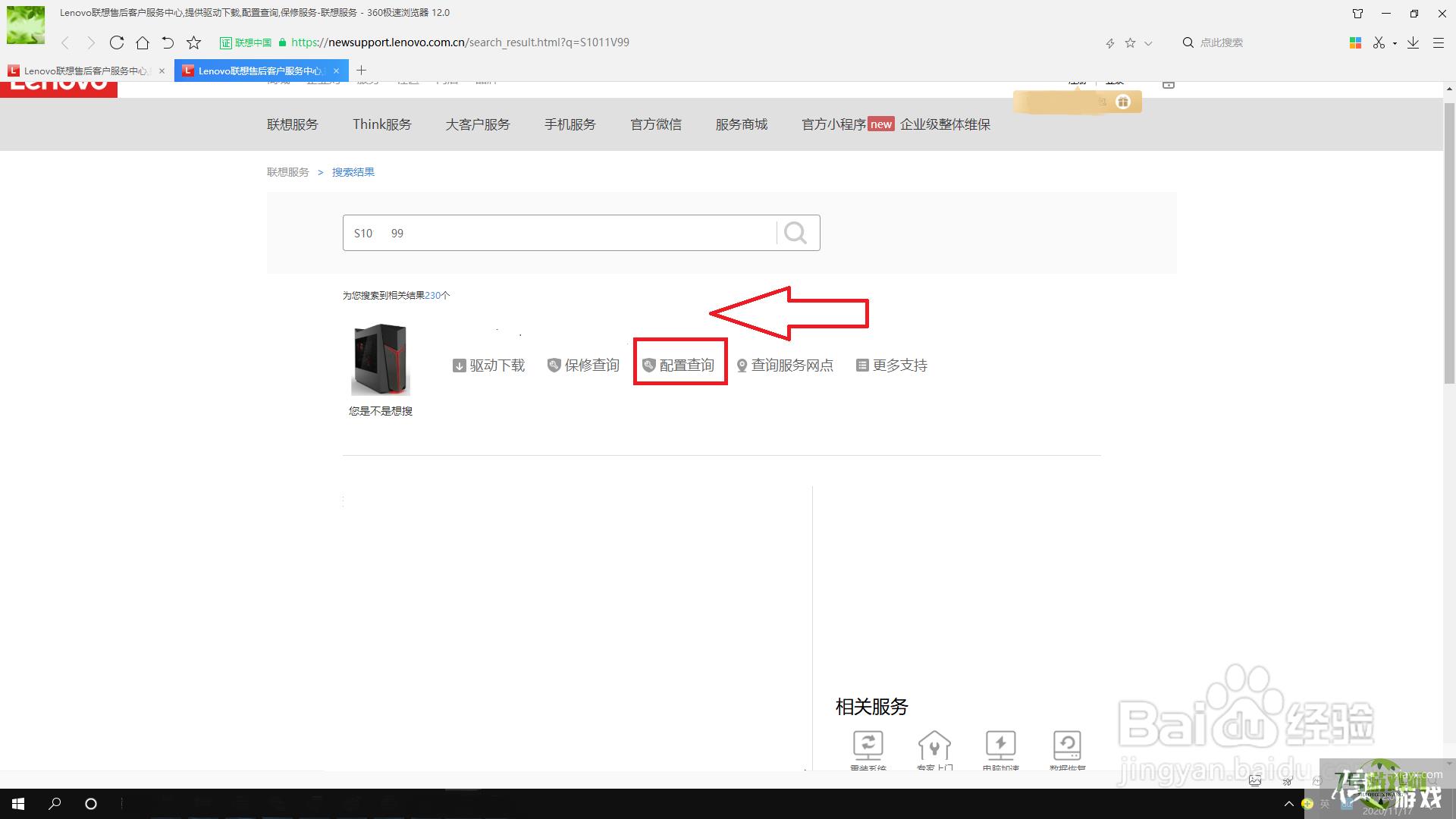Switch to the first Lenovo联想售后 tab
Image resolution: width=1456 pixels, height=819 pixels.
[x=86, y=71]
